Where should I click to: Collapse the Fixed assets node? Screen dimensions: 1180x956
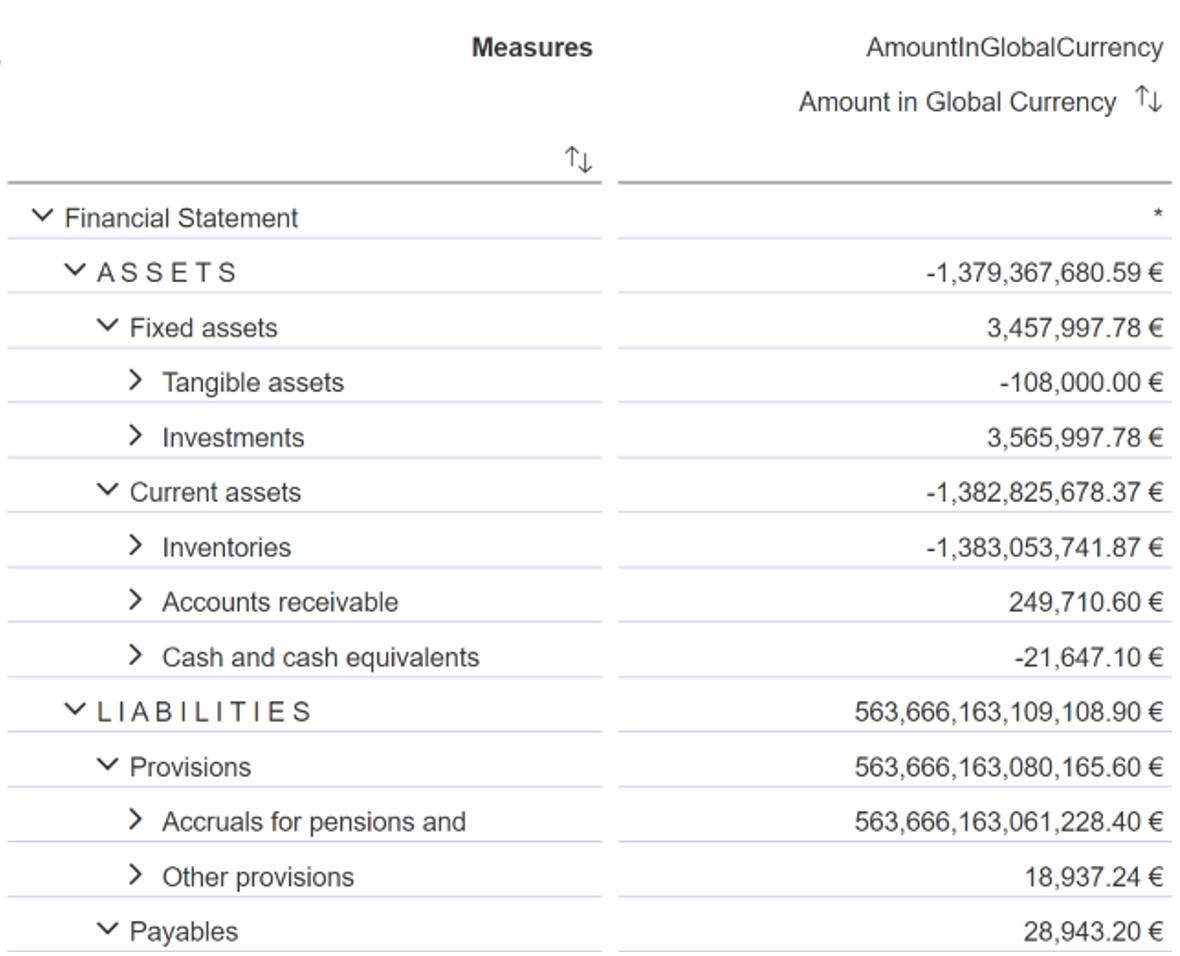(108, 327)
